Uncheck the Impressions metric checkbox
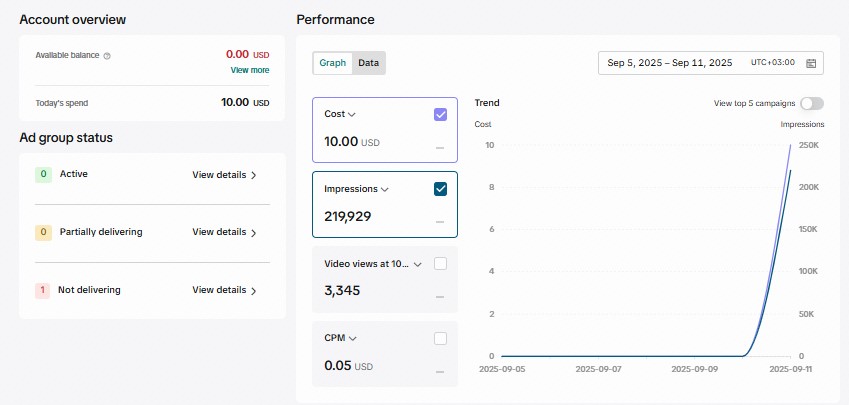Screen dimensions: 849x405 (440, 189)
